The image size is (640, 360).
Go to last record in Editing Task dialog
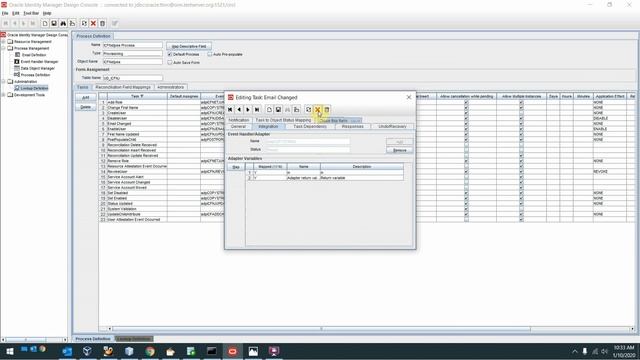point(257,109)
